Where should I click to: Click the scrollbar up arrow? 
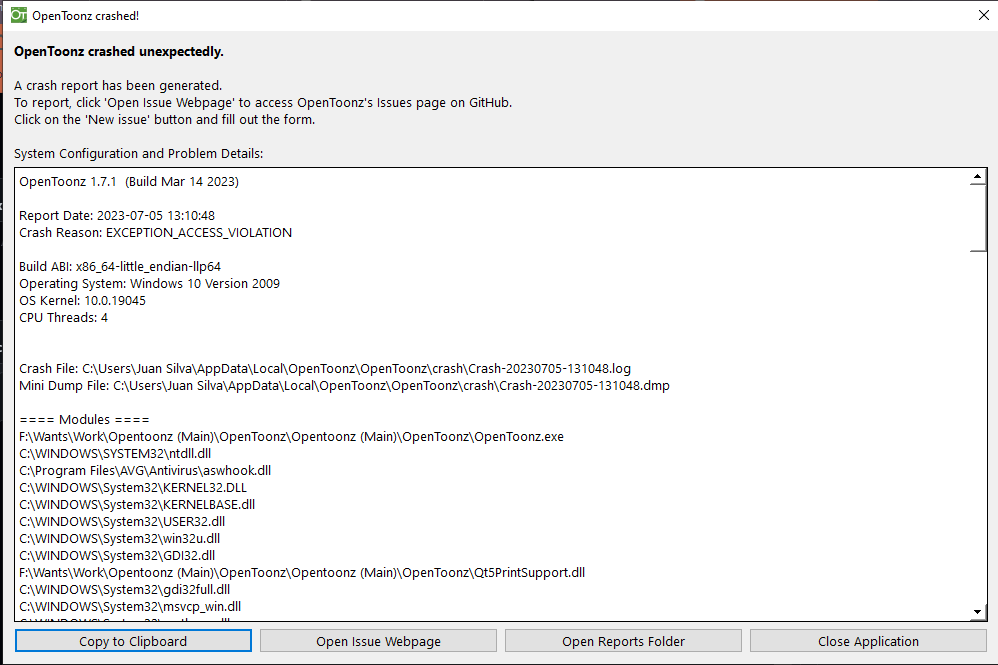point(979,175)
